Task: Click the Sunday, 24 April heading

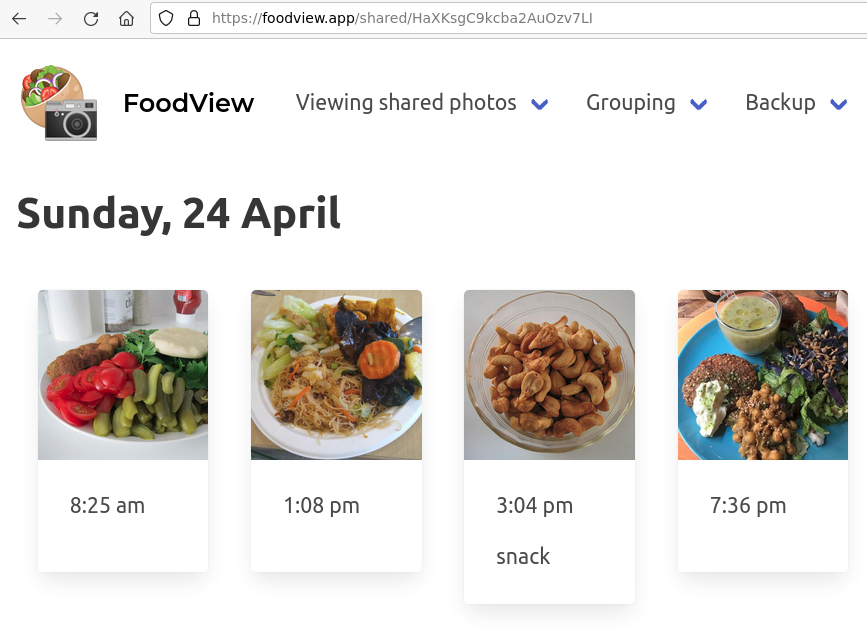Action: (x=178, y=213)
